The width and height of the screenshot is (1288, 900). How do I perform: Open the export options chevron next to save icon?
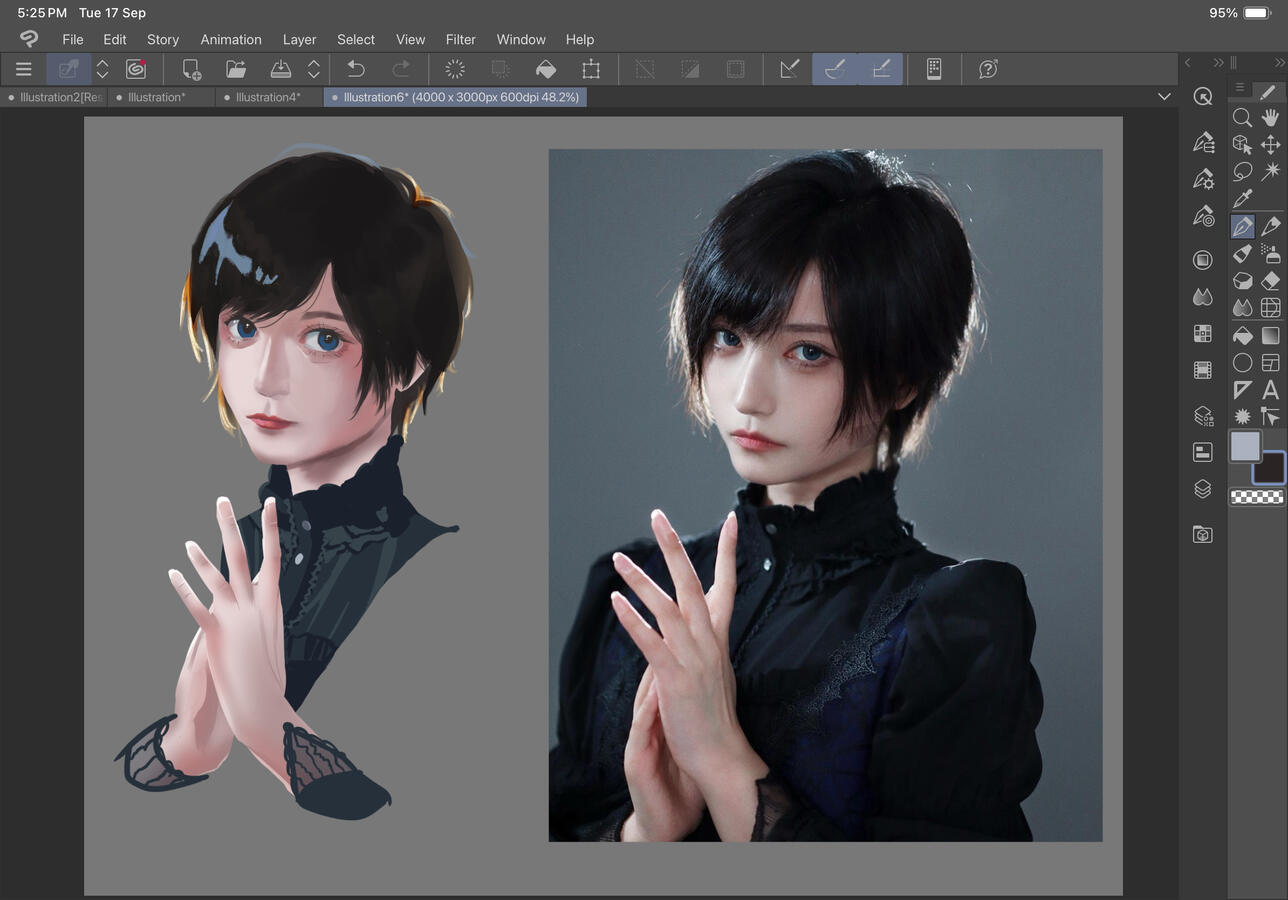click(313, 68)
